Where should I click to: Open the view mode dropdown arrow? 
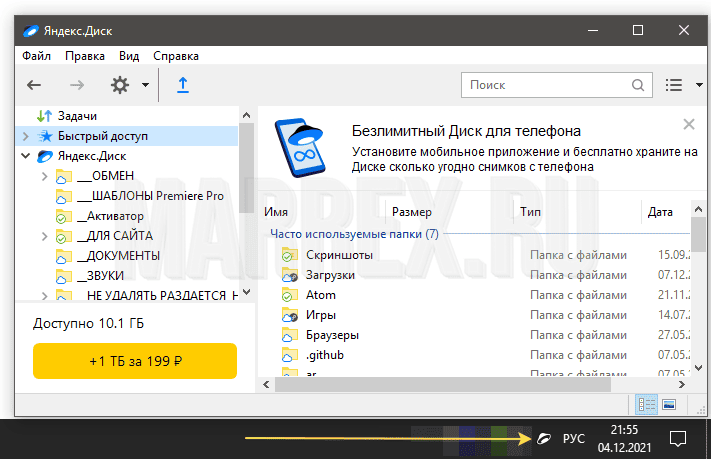pyautogui.click(x=699, y=85)
